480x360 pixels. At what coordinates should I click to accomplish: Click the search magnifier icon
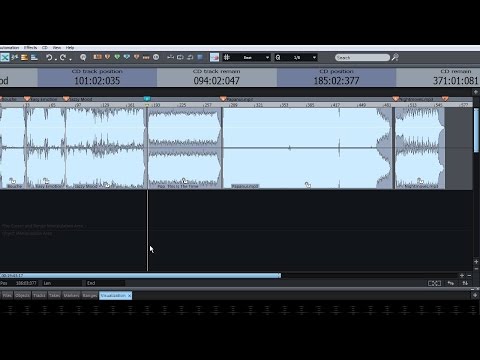(395, 58)
